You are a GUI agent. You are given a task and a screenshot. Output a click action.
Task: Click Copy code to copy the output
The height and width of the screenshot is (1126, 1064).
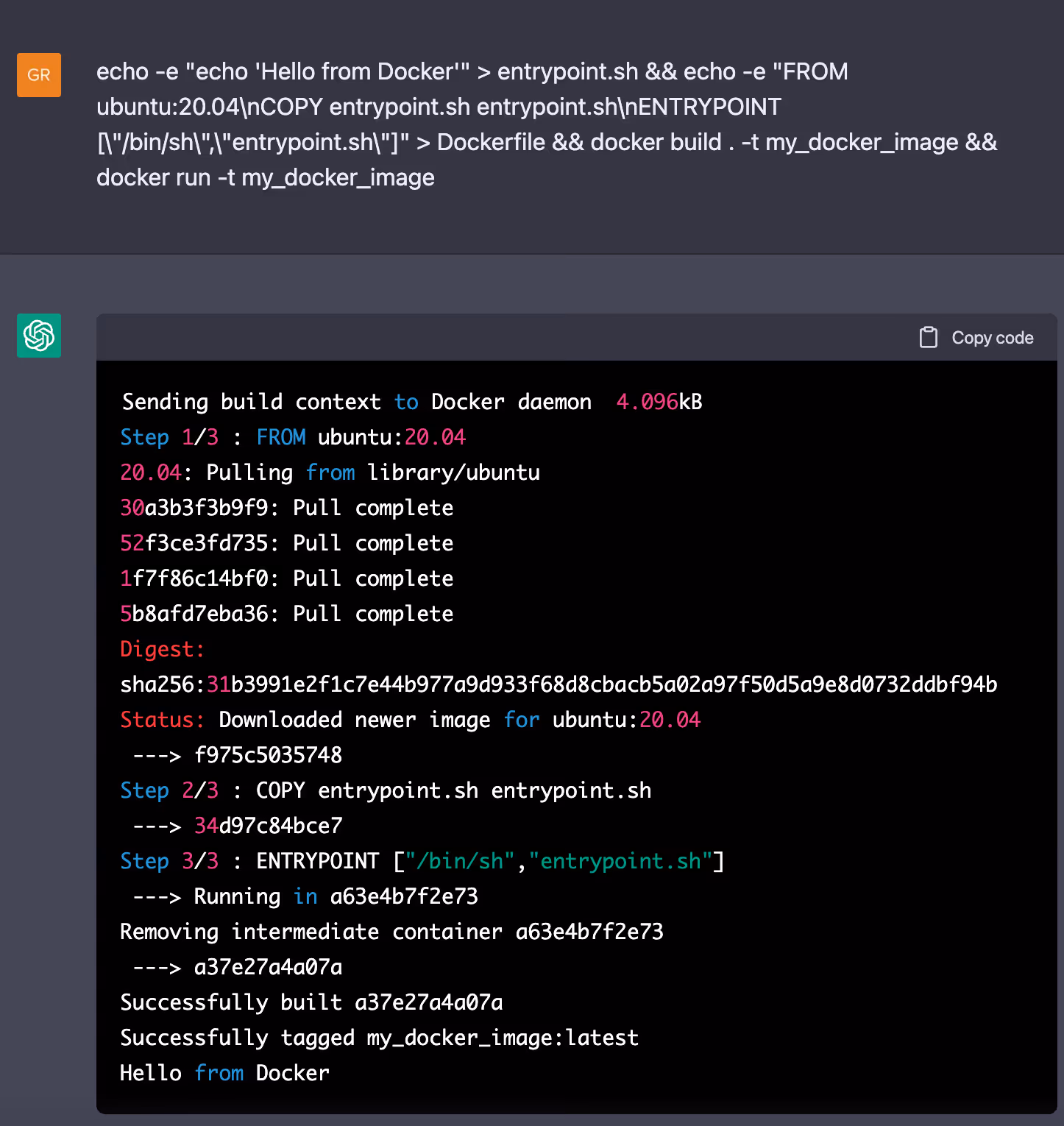click(x=992, y=337)
